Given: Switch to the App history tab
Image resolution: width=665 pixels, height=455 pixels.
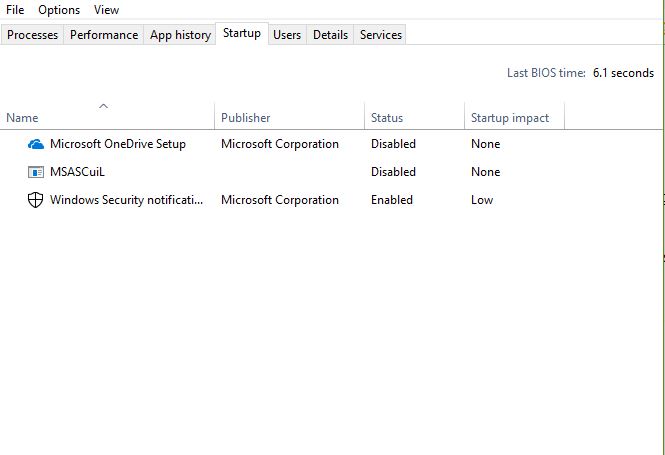Looking at the screenshot, I should 180,35.
